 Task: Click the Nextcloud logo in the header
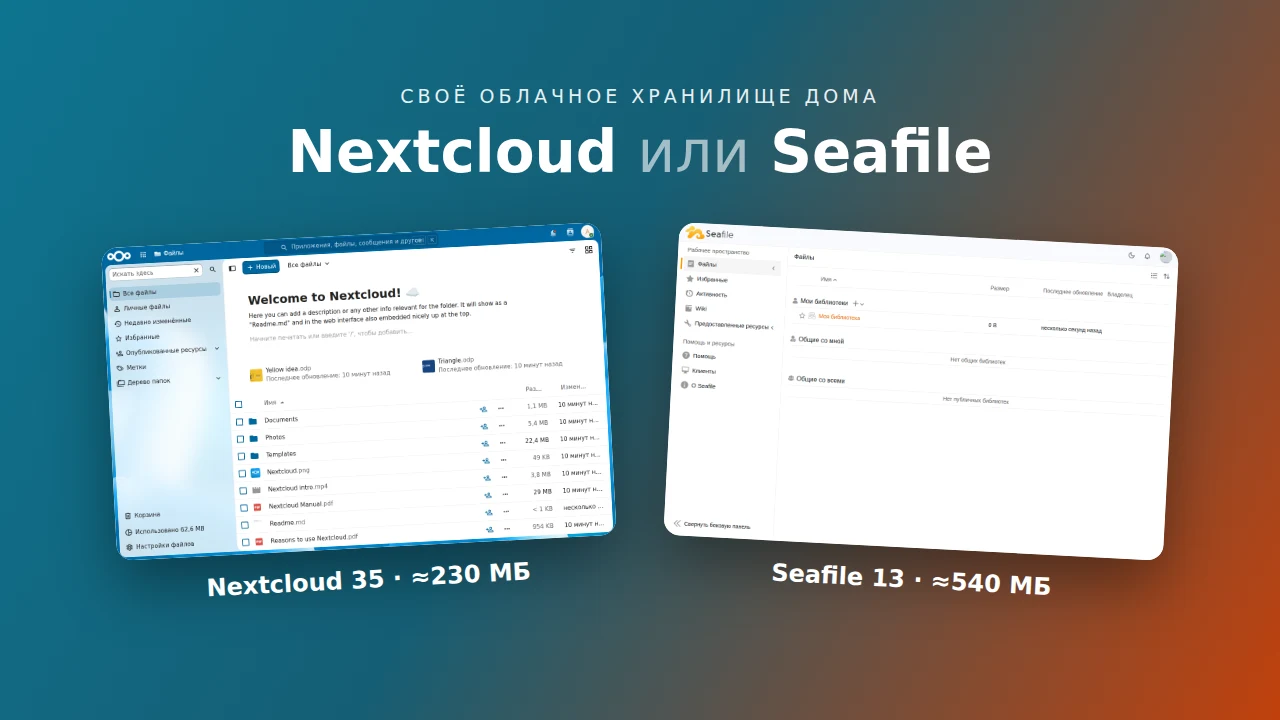point(119,255)
